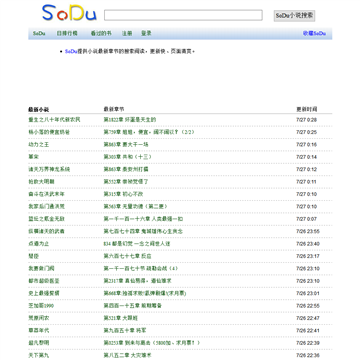Open chapter 第一千一百七十节 link
The height and width of the screenshot is (360, 360).
click(x=141, y=269)
